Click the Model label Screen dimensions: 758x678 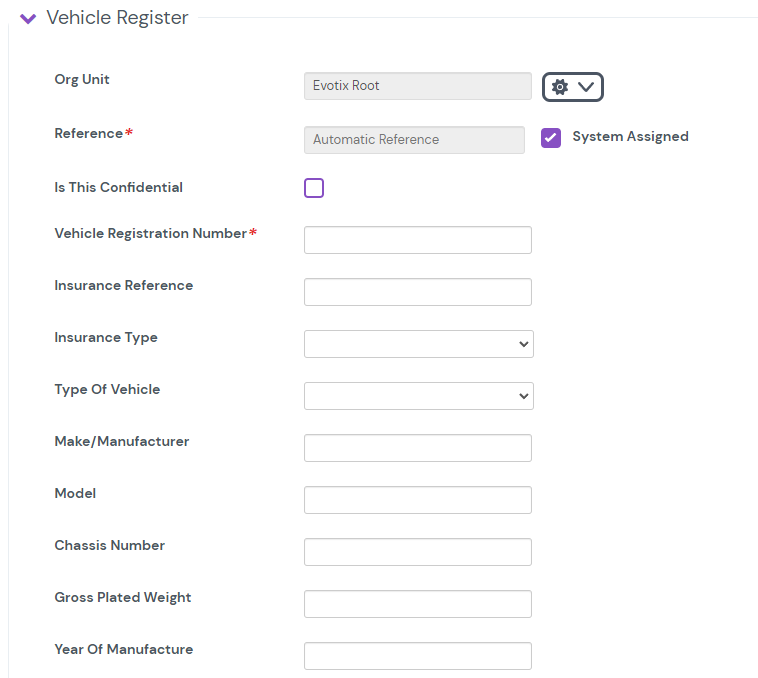(x=75, y=493)
